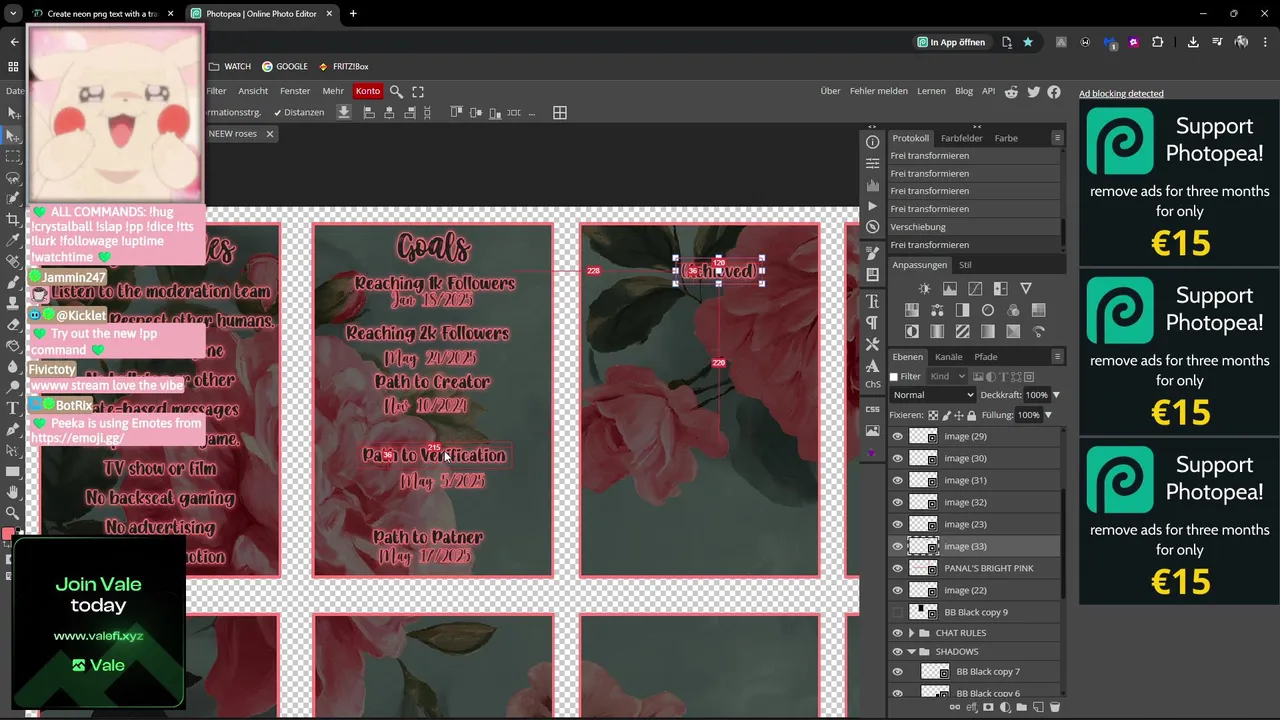The height and width of the screenshot is (720, 1280).
Task: Pick the Crop tool
Action: coord(13,219)
